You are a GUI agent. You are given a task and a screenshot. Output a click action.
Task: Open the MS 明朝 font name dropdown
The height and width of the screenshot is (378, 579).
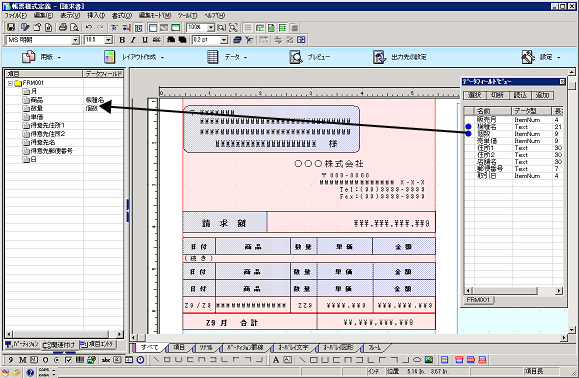pyautogui.click(x=75, y=40)
